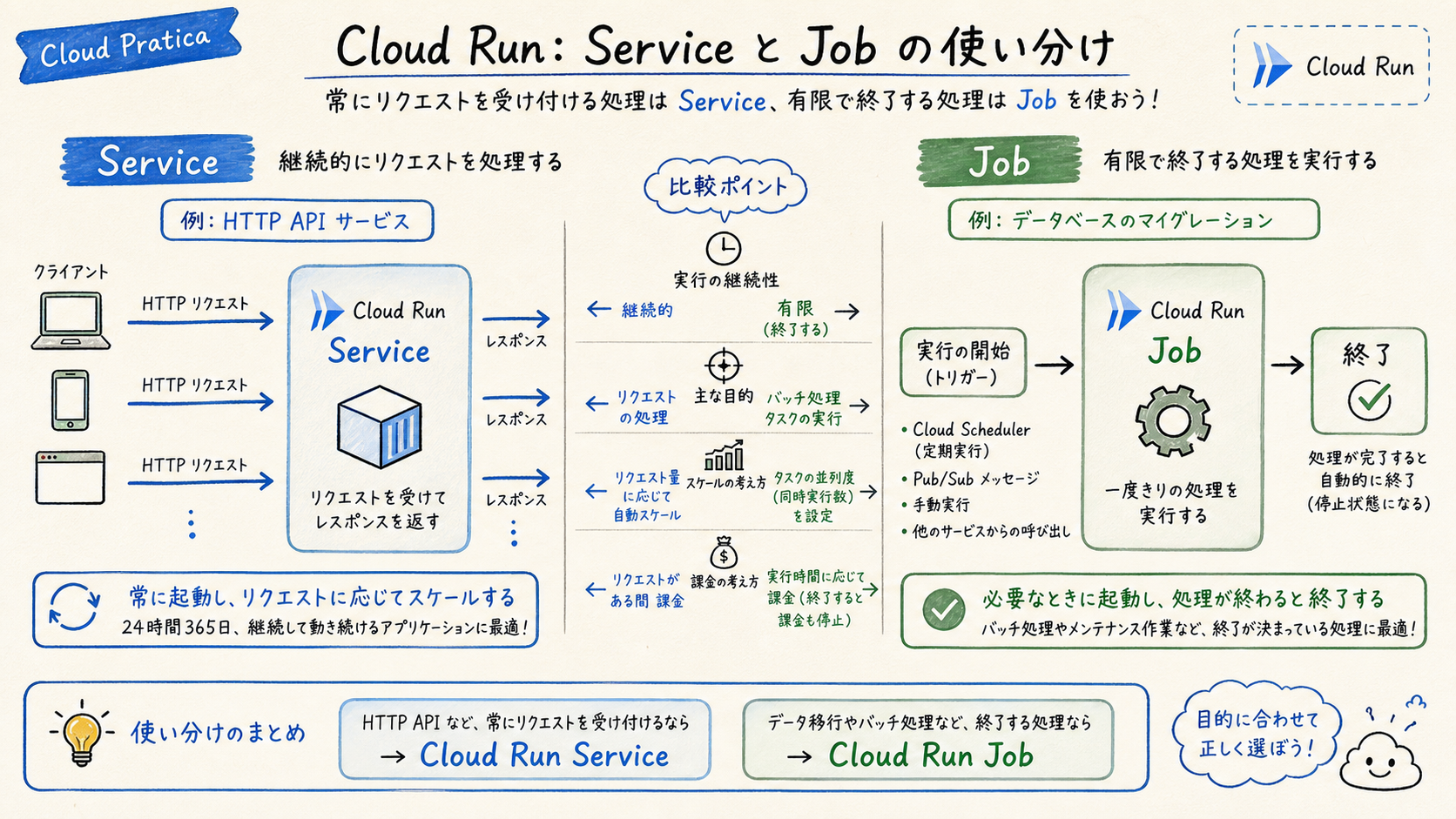Click the checkmark icon under 終了

pos(1369,399)
